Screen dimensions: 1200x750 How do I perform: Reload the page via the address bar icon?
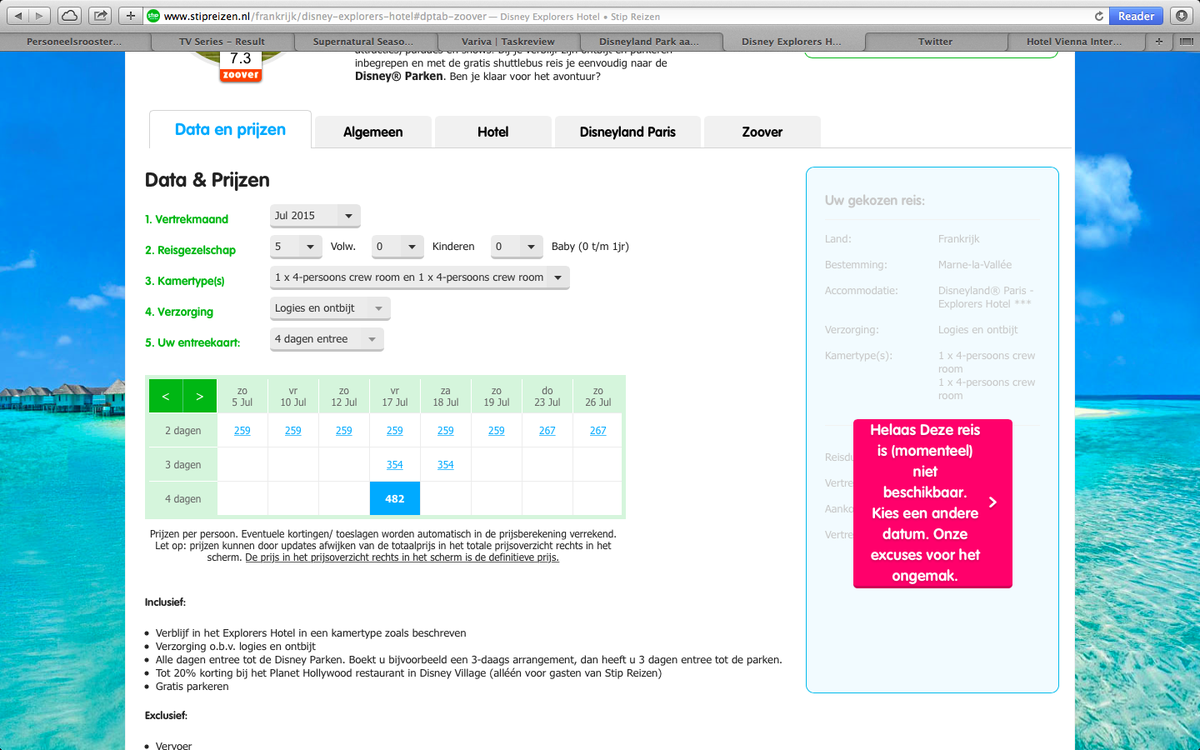[x=1099, y=16]
